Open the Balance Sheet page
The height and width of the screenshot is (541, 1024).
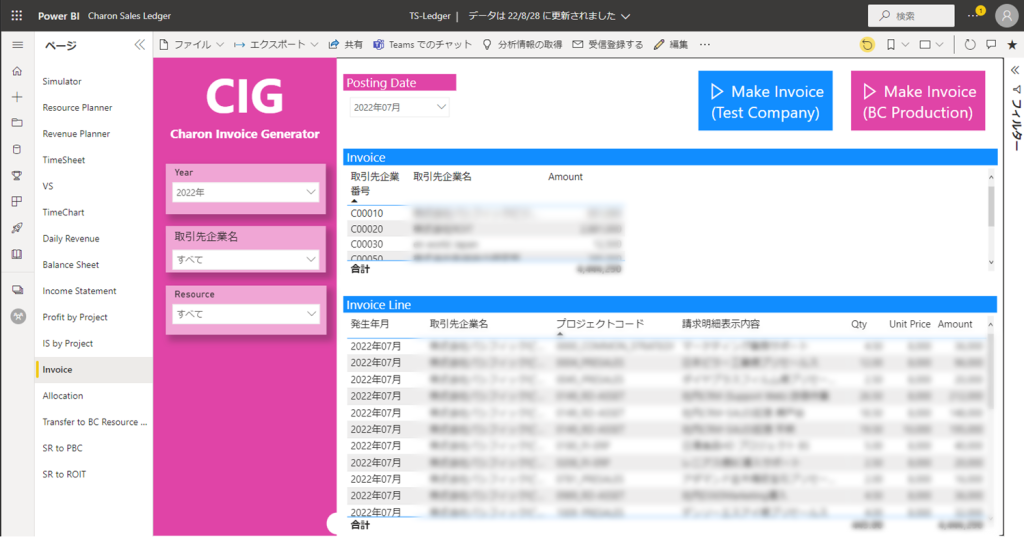(x=71, y=265)
